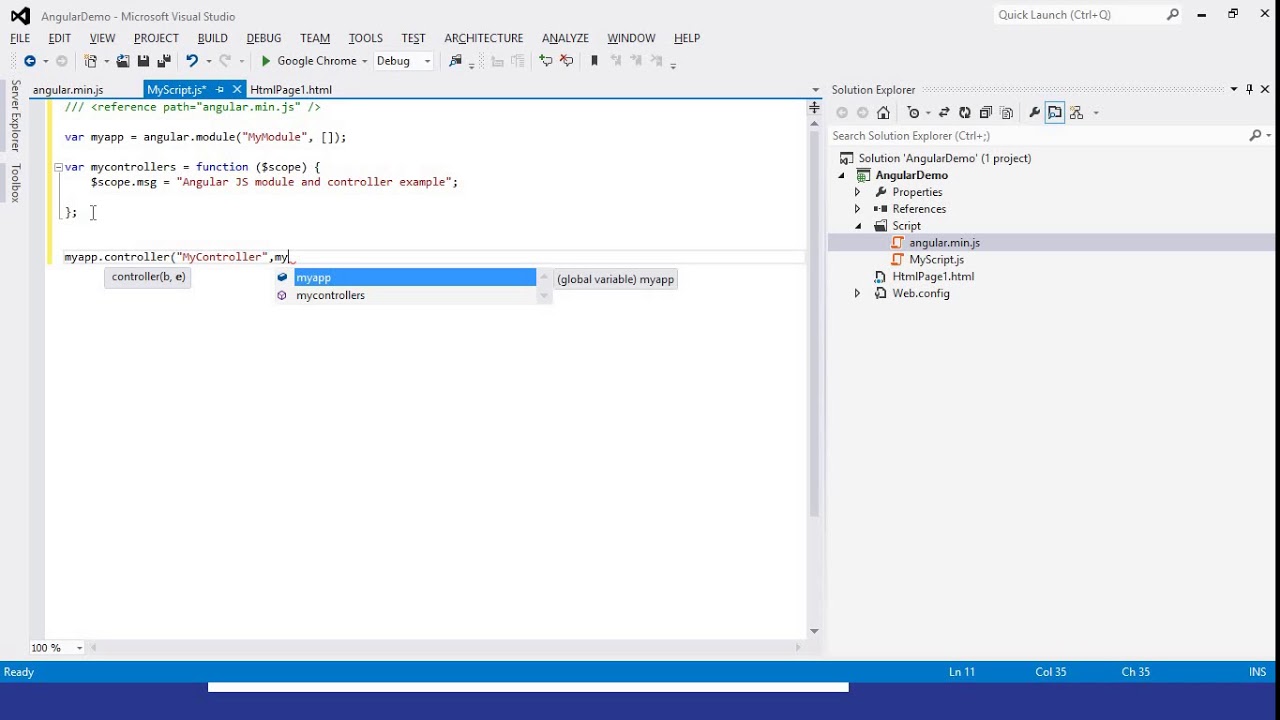The image size is (1280, 720).
Task: Select angular.min.js in Solution Explorer
Action: coord(944,243)
